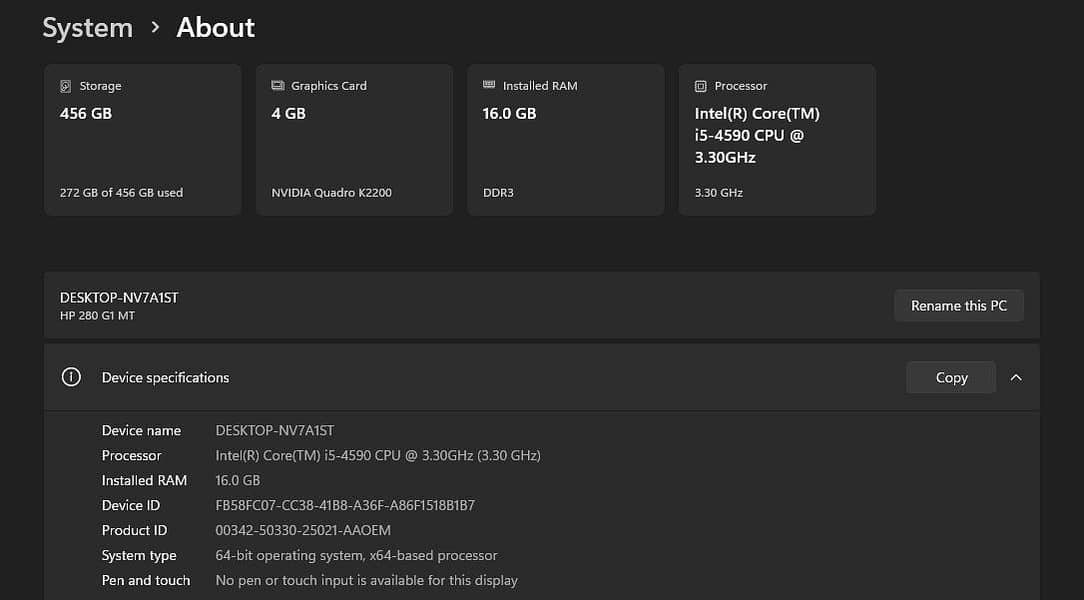
Task: Expand the Storage summary card
Action: (x=142, y=139)
